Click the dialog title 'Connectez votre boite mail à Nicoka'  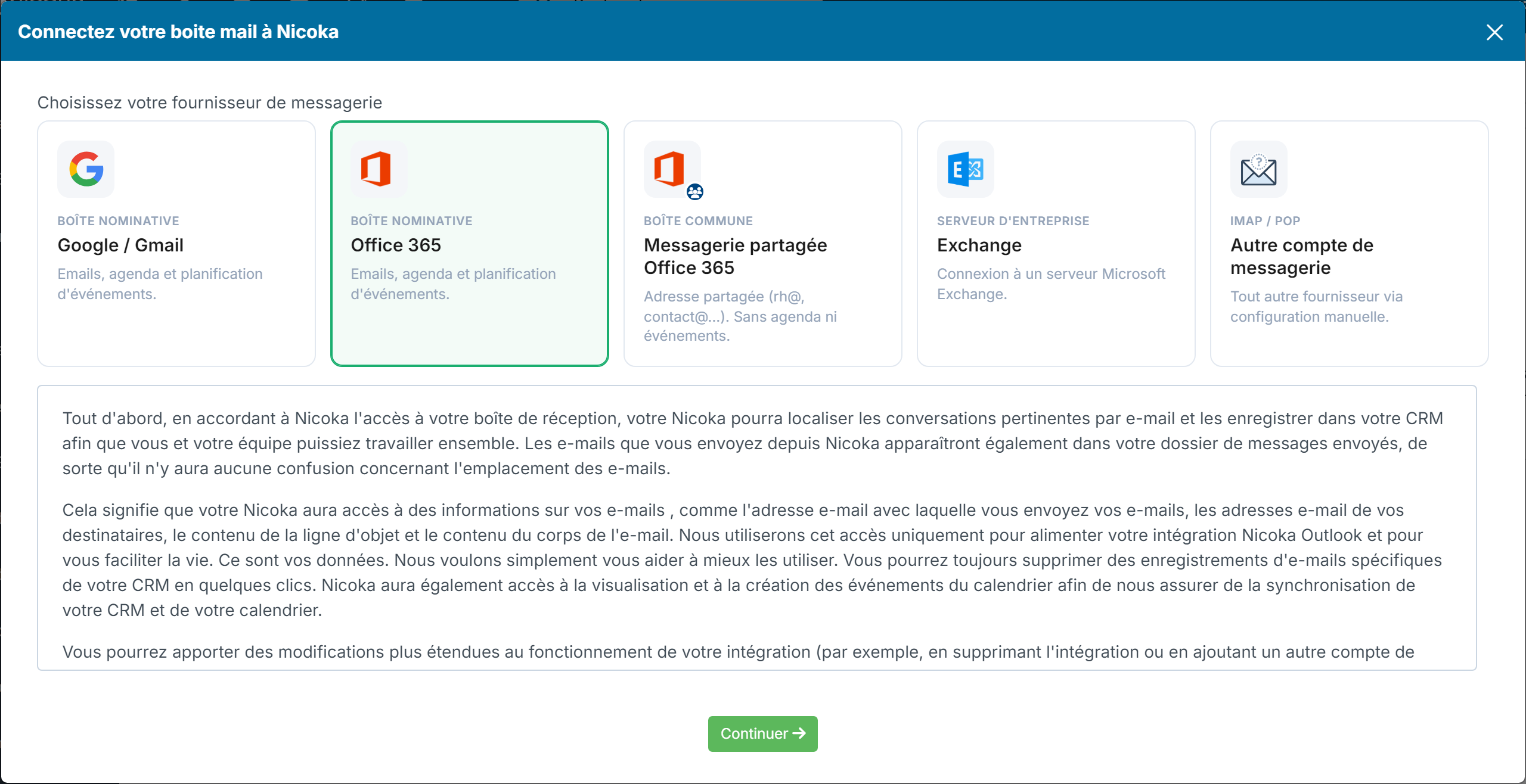tap(178, 32)
